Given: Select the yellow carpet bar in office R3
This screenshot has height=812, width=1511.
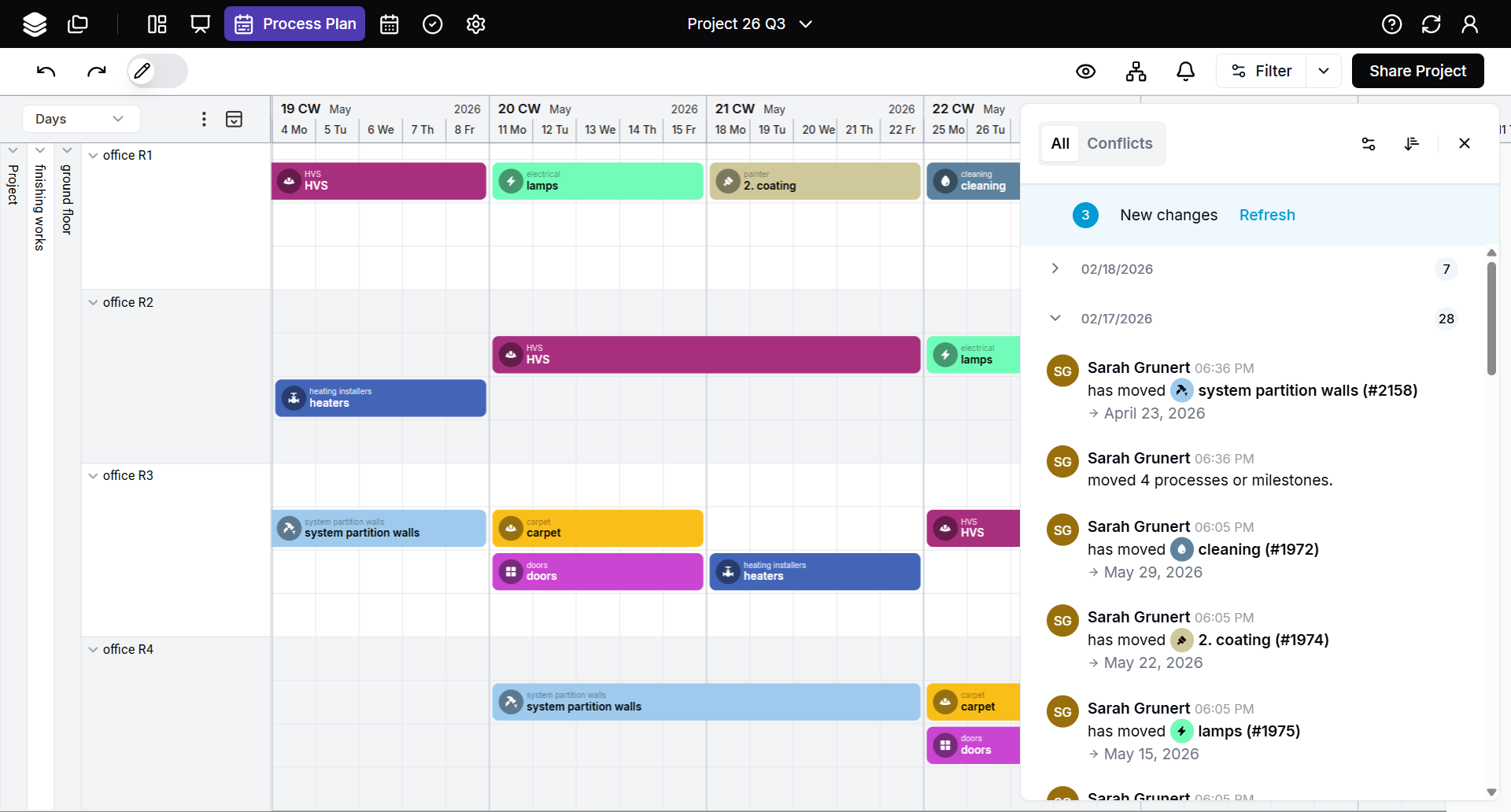Looking at the screenshot, I should [597, 528].
